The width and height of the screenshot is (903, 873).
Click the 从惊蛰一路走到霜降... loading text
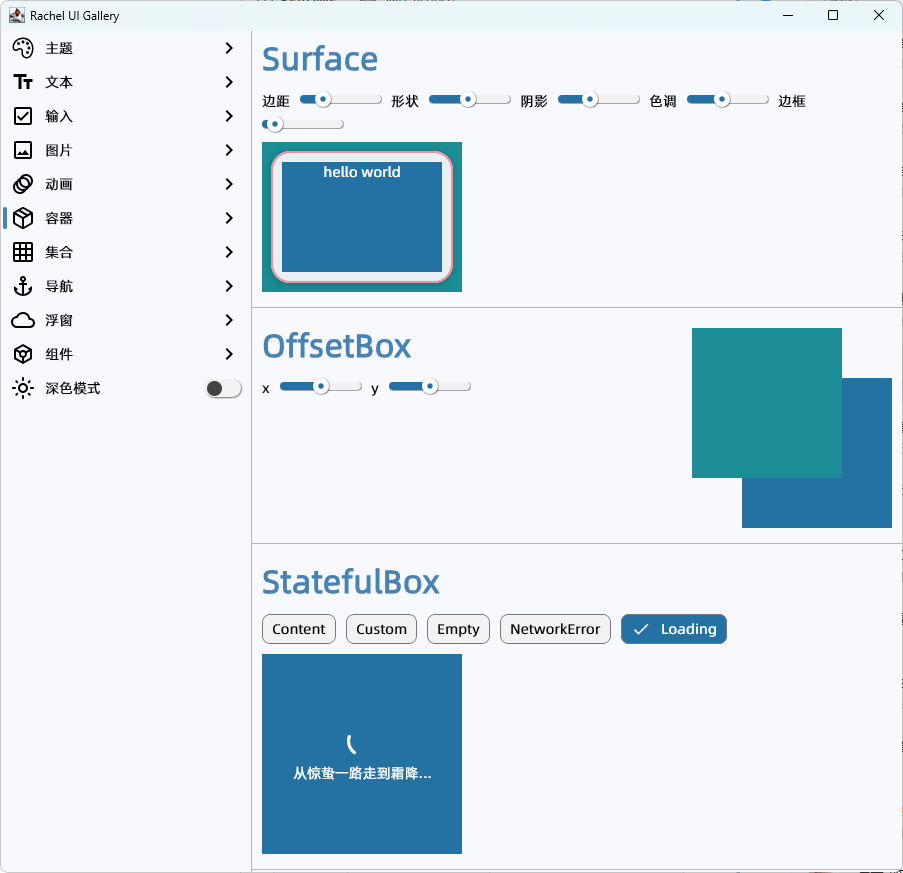(362, 773)
